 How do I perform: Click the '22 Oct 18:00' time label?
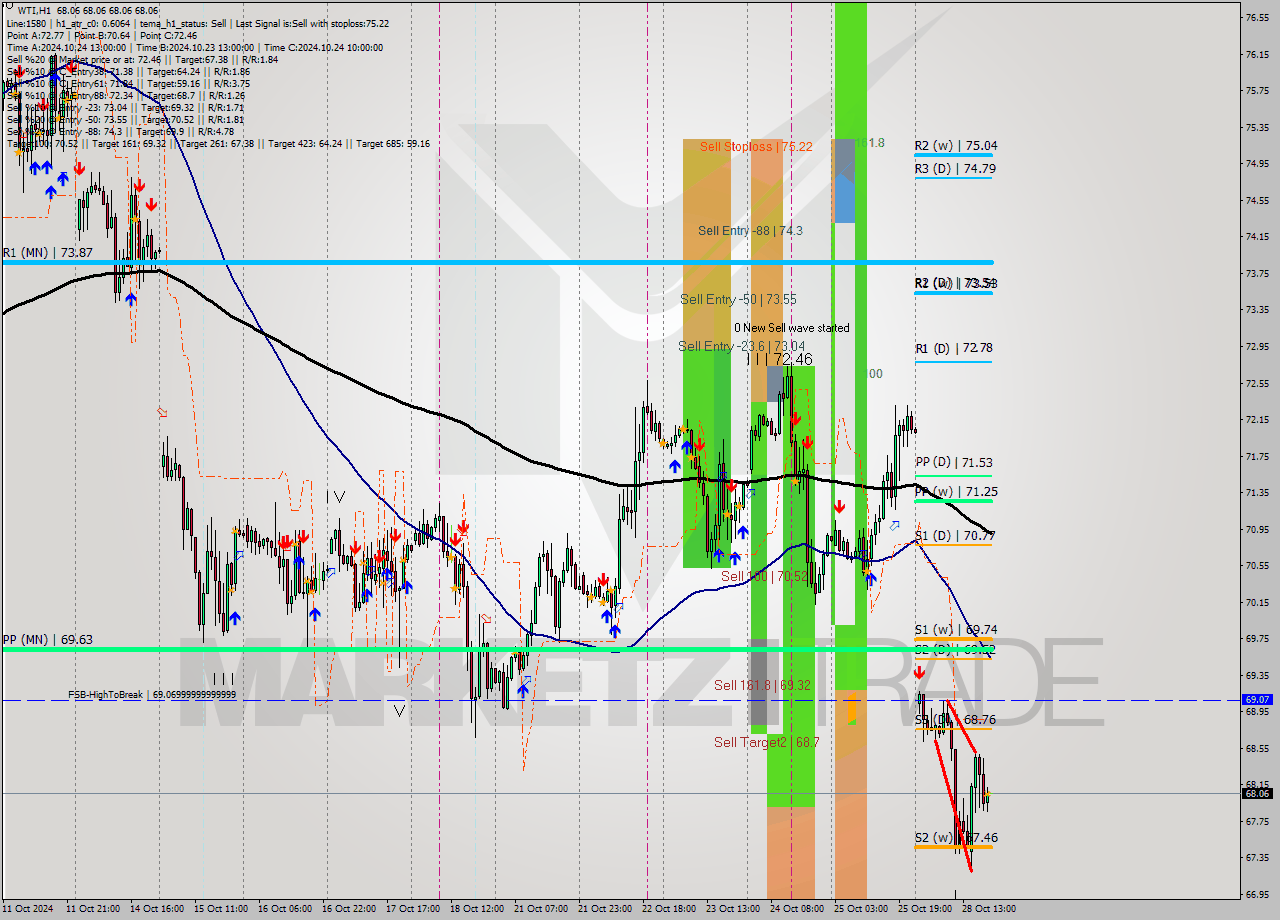click(669, 909)
